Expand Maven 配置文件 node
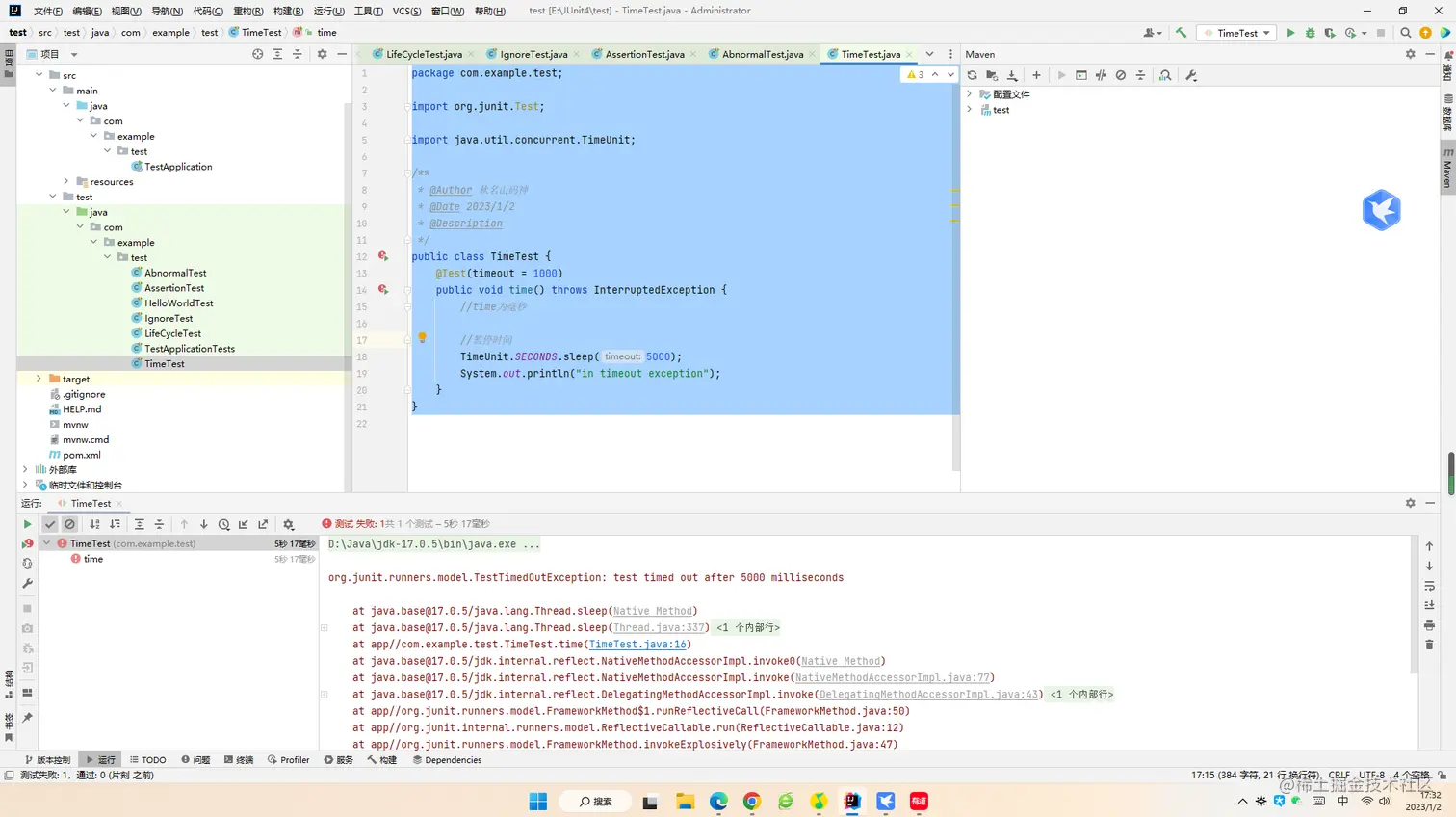 (970, 94)
